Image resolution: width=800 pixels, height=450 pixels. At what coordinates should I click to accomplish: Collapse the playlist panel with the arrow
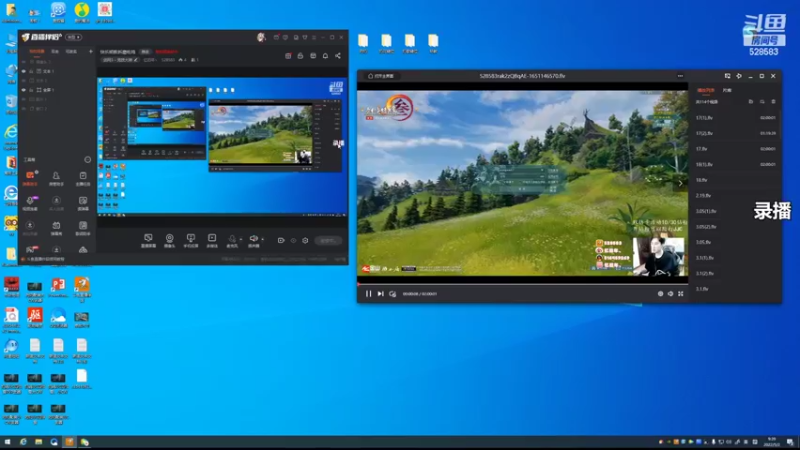point(680,183)
